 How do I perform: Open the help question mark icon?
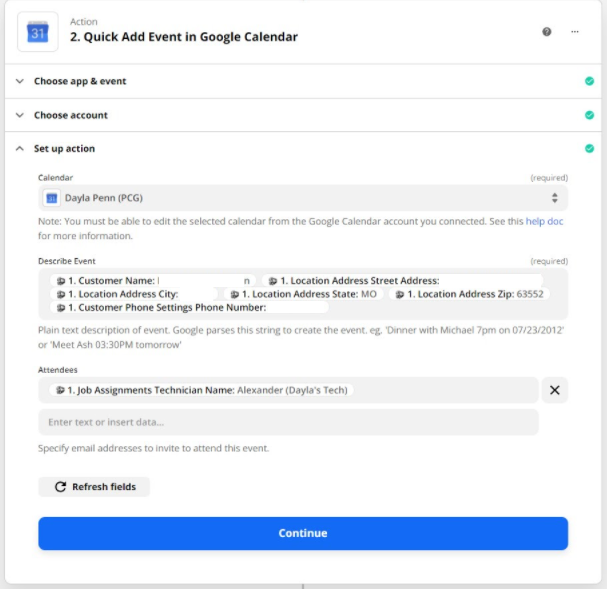pyautogui.click(x=547, y=32)
